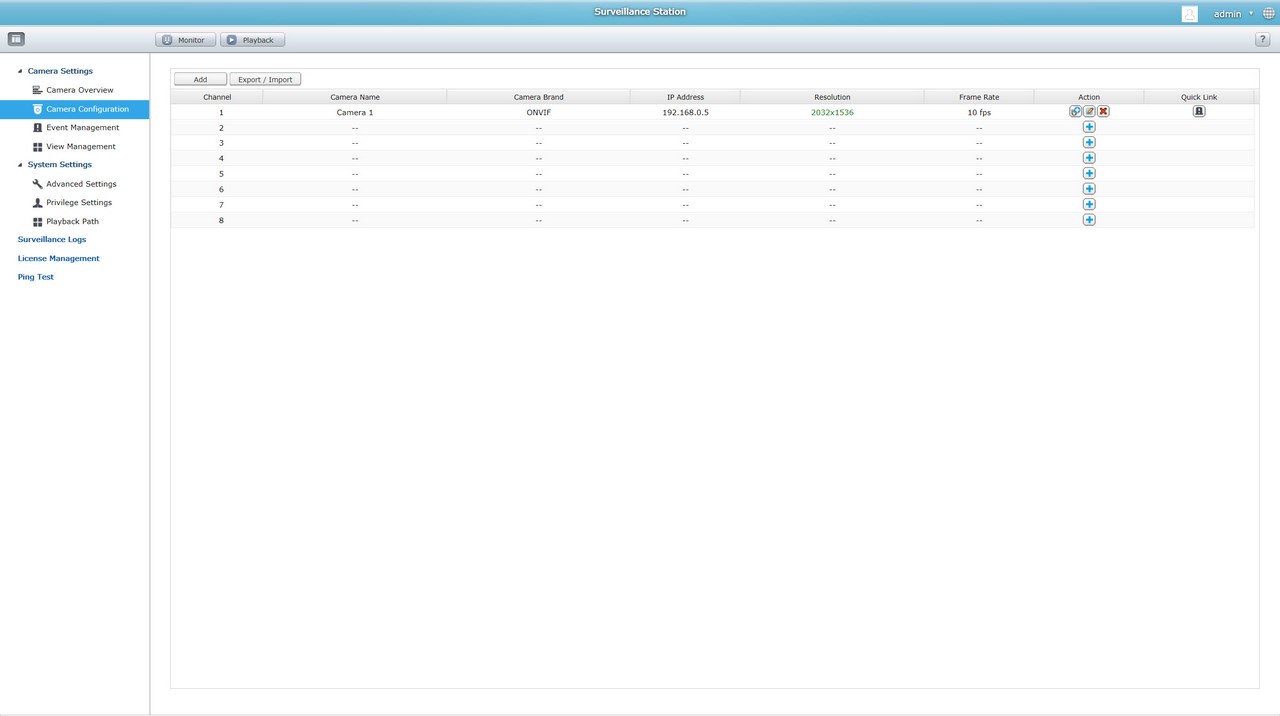This screenshot has width=1280, height=716.
Task: Click the Camera Overview list icon
Action: click(38, 90)
